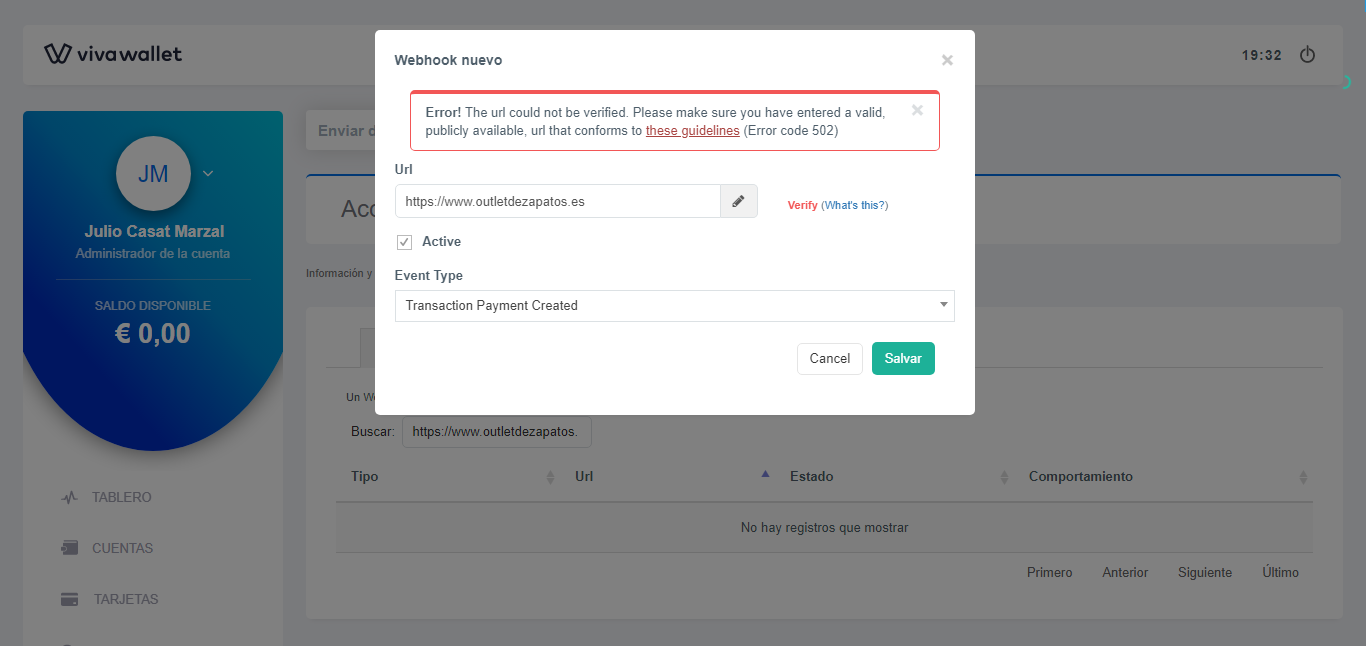The image size is (1366, 646).
Task: Dismiss the Error 502 banner with its X
Action: point(916,110)
